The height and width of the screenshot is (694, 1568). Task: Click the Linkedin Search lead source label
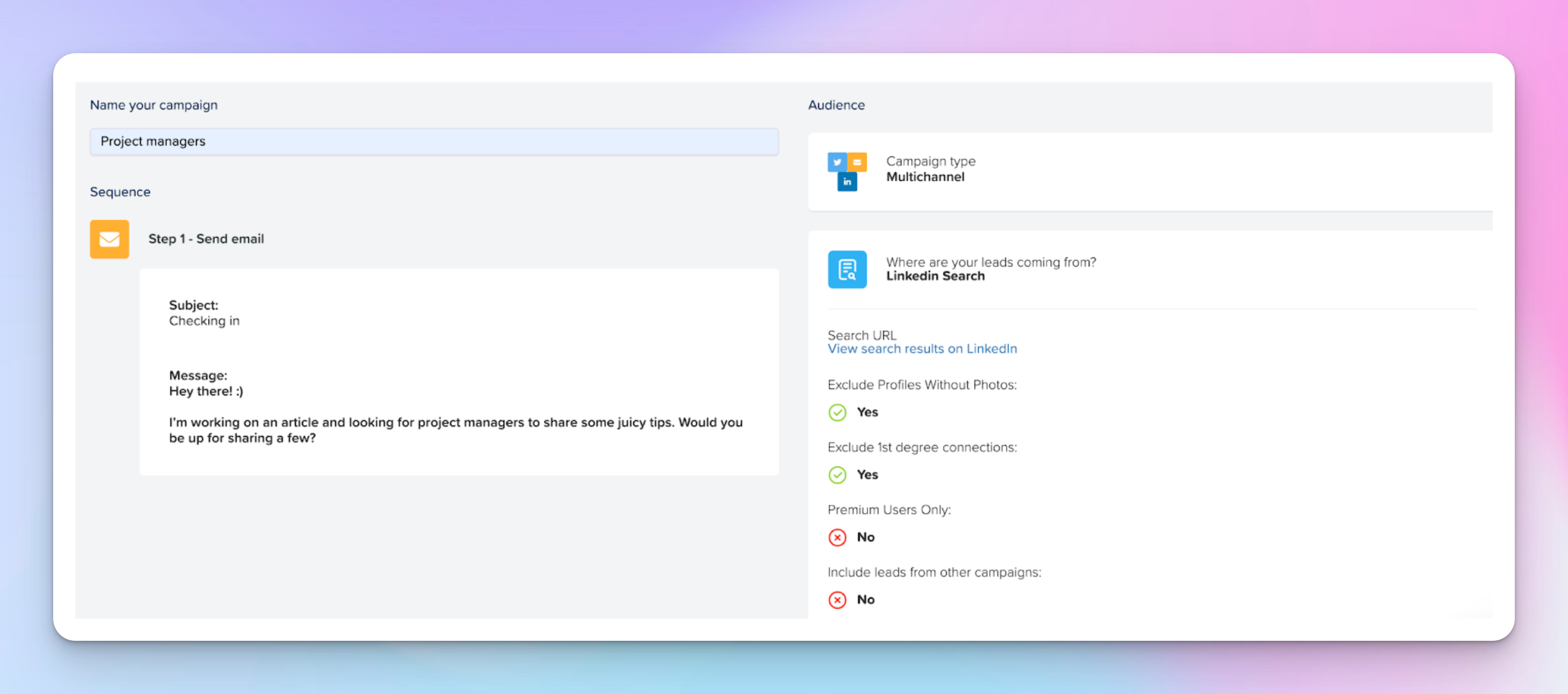pos(934,277)
